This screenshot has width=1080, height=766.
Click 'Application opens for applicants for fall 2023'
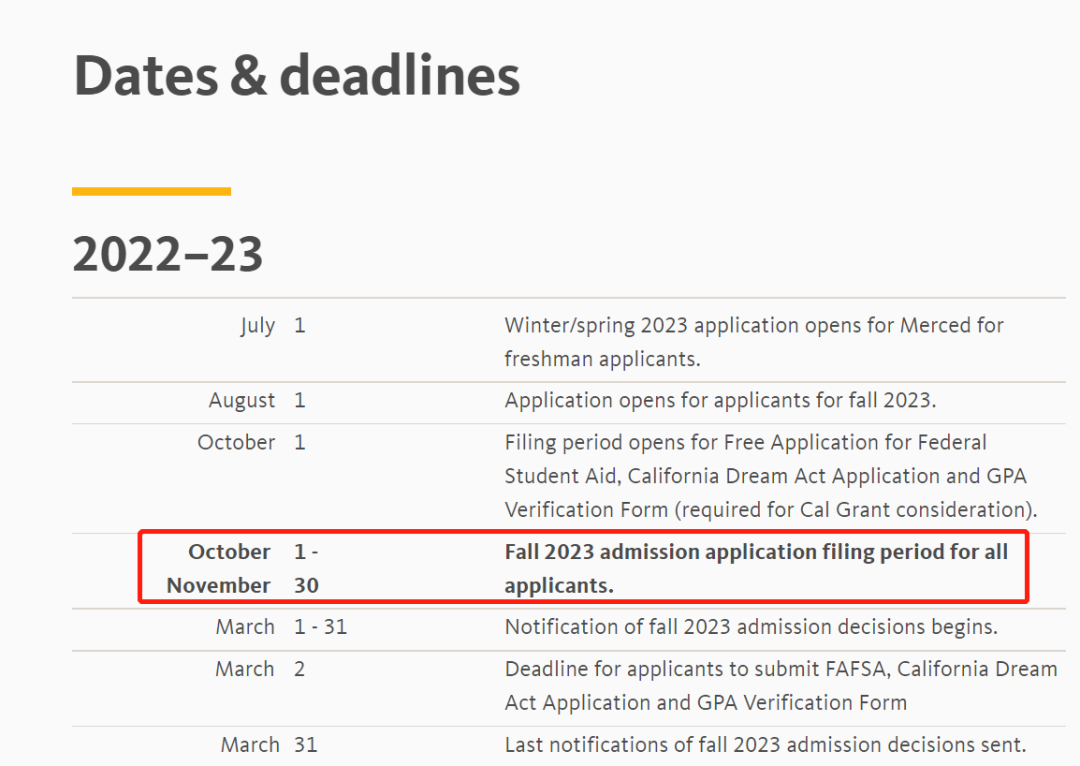[720, 401]
